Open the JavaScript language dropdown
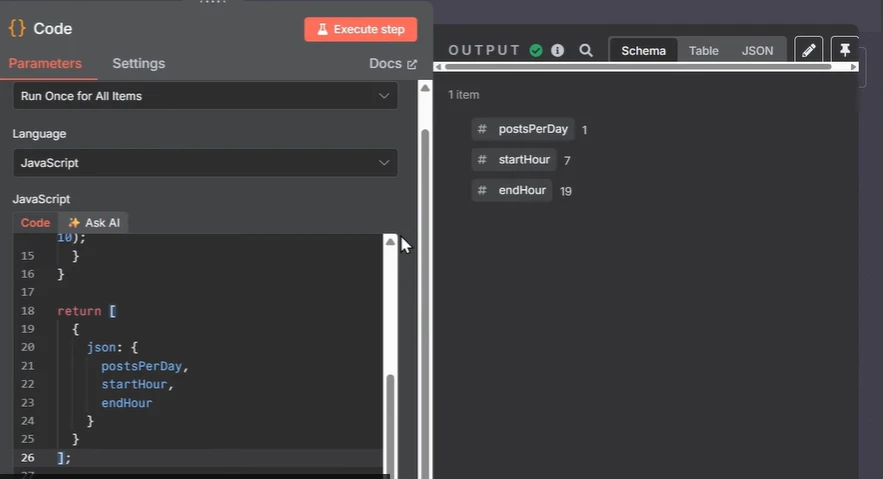The height and width of the screenshot is (479, 883). tap(205, 163)
